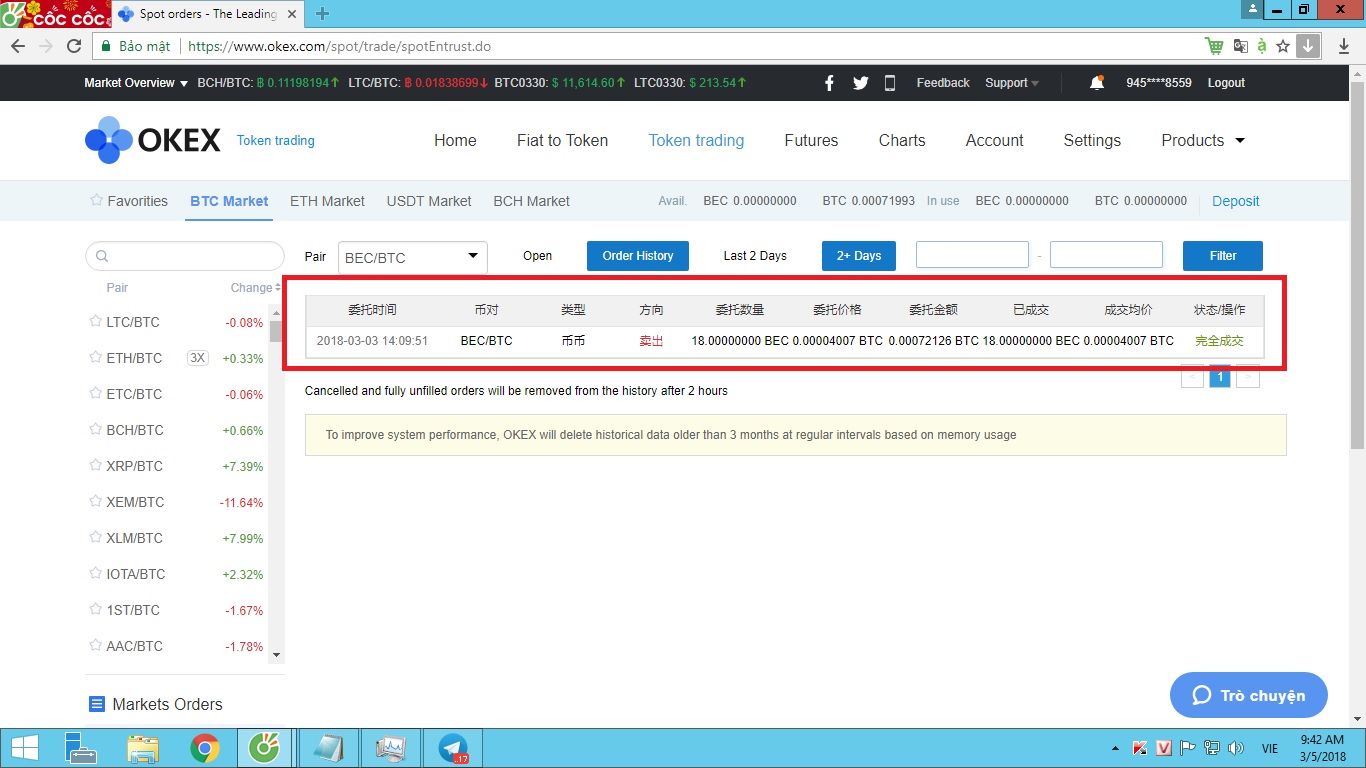Open the Futures menu item
1366x768 pixels.
811,141
